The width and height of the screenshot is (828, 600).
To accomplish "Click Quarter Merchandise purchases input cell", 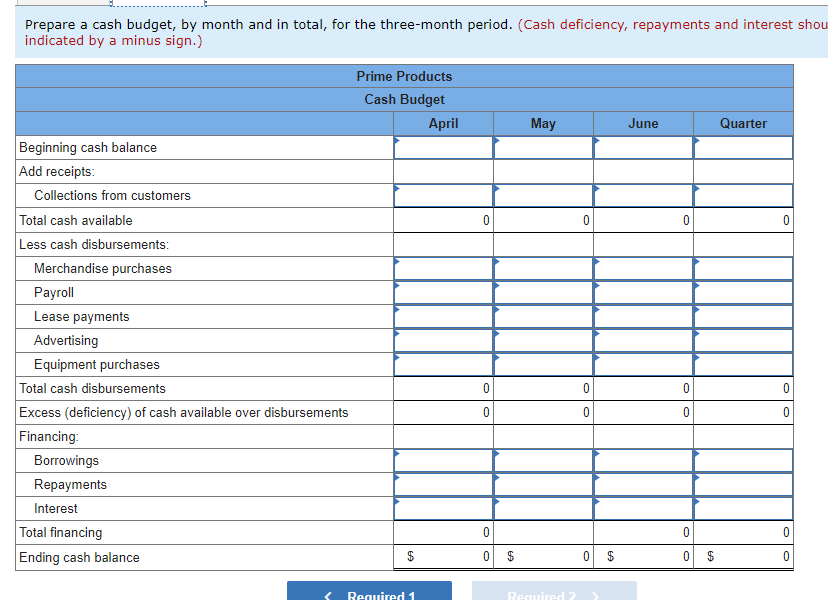I will (743, 268).
